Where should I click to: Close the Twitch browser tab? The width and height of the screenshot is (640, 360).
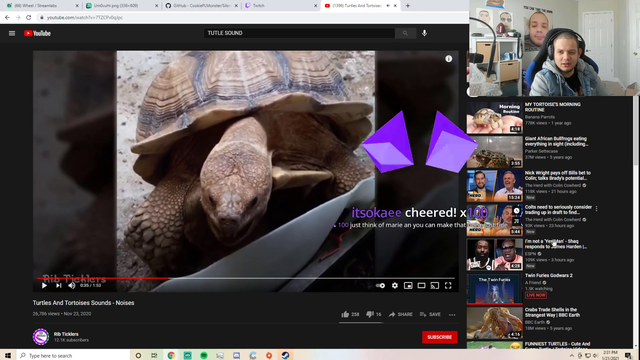pyautogui.click(x=316, y=6)
